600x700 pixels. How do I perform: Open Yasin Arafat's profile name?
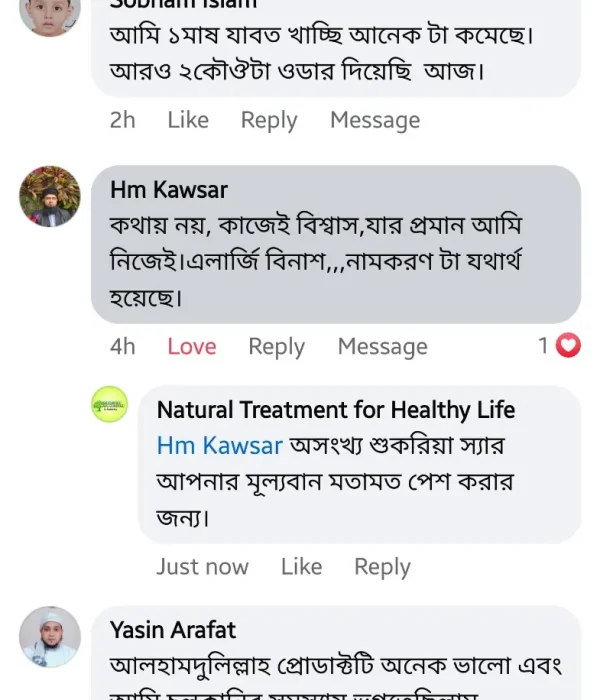(x=173, y=630)
